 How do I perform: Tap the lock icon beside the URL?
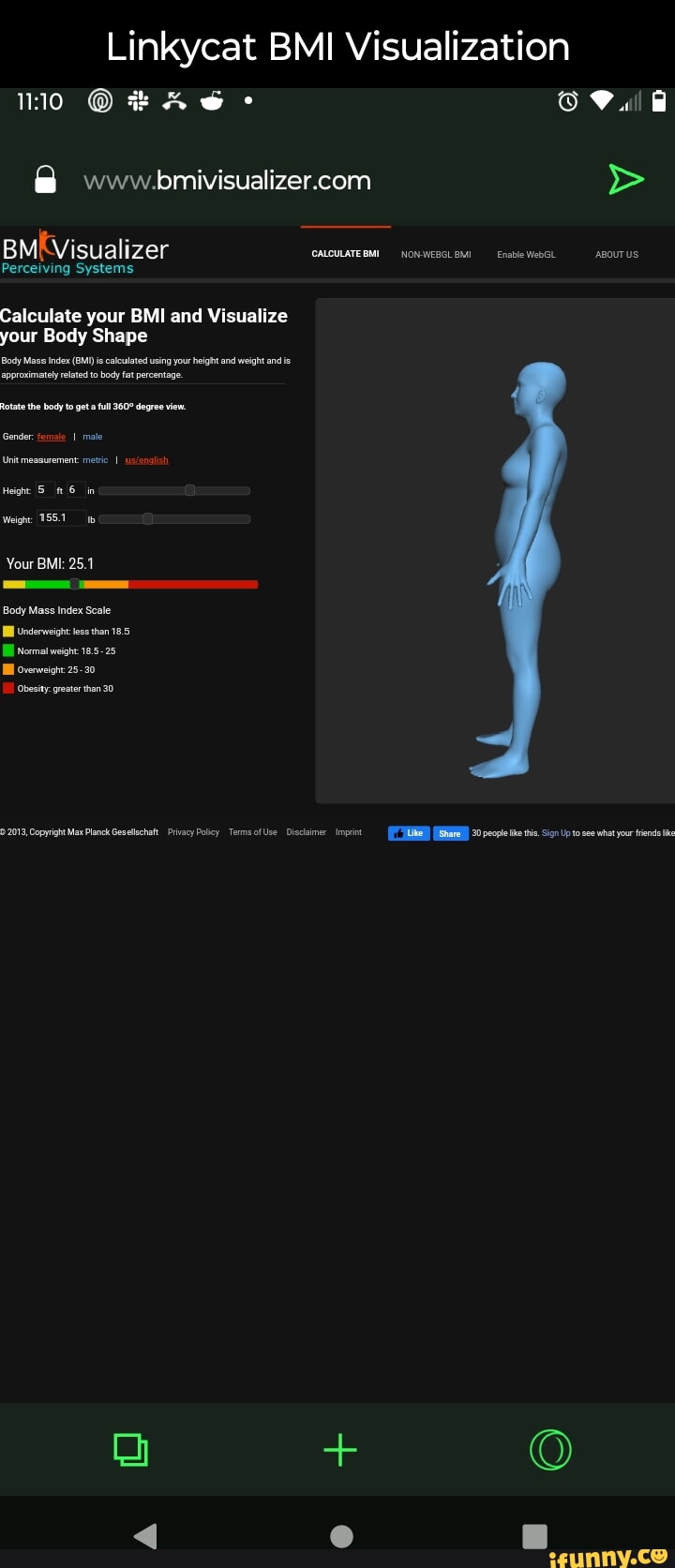pyautogui.click(x=46, y=179)
